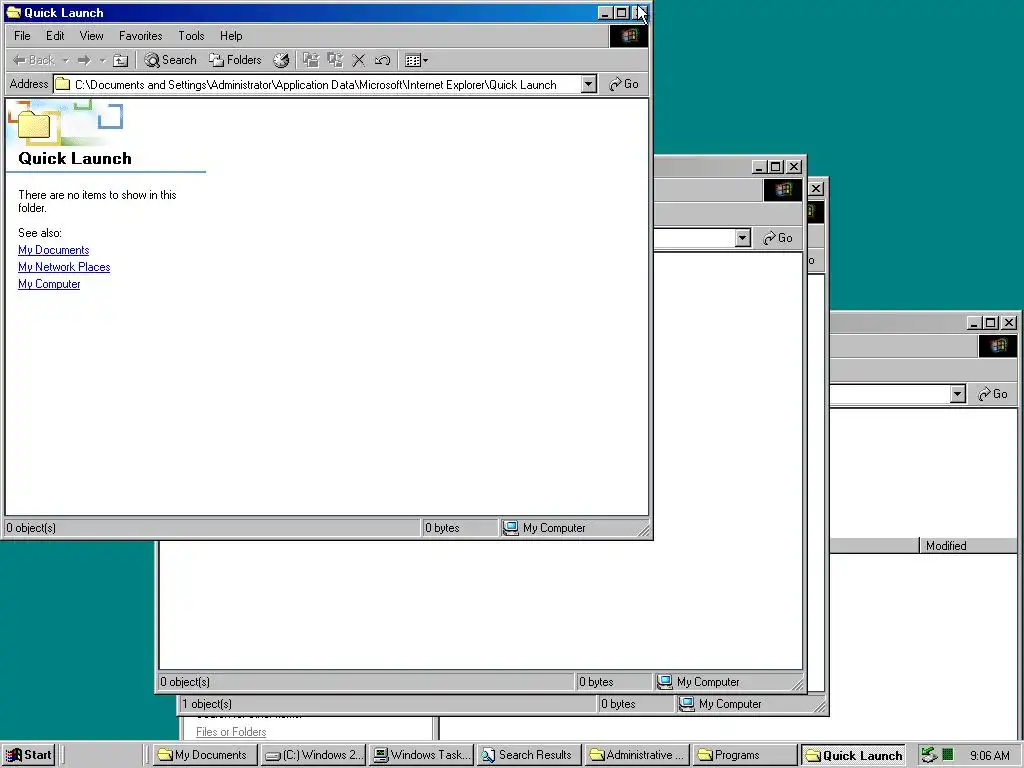Switch to Search Results taskbar button
1024x768 pixels.
tap(530, 755)
